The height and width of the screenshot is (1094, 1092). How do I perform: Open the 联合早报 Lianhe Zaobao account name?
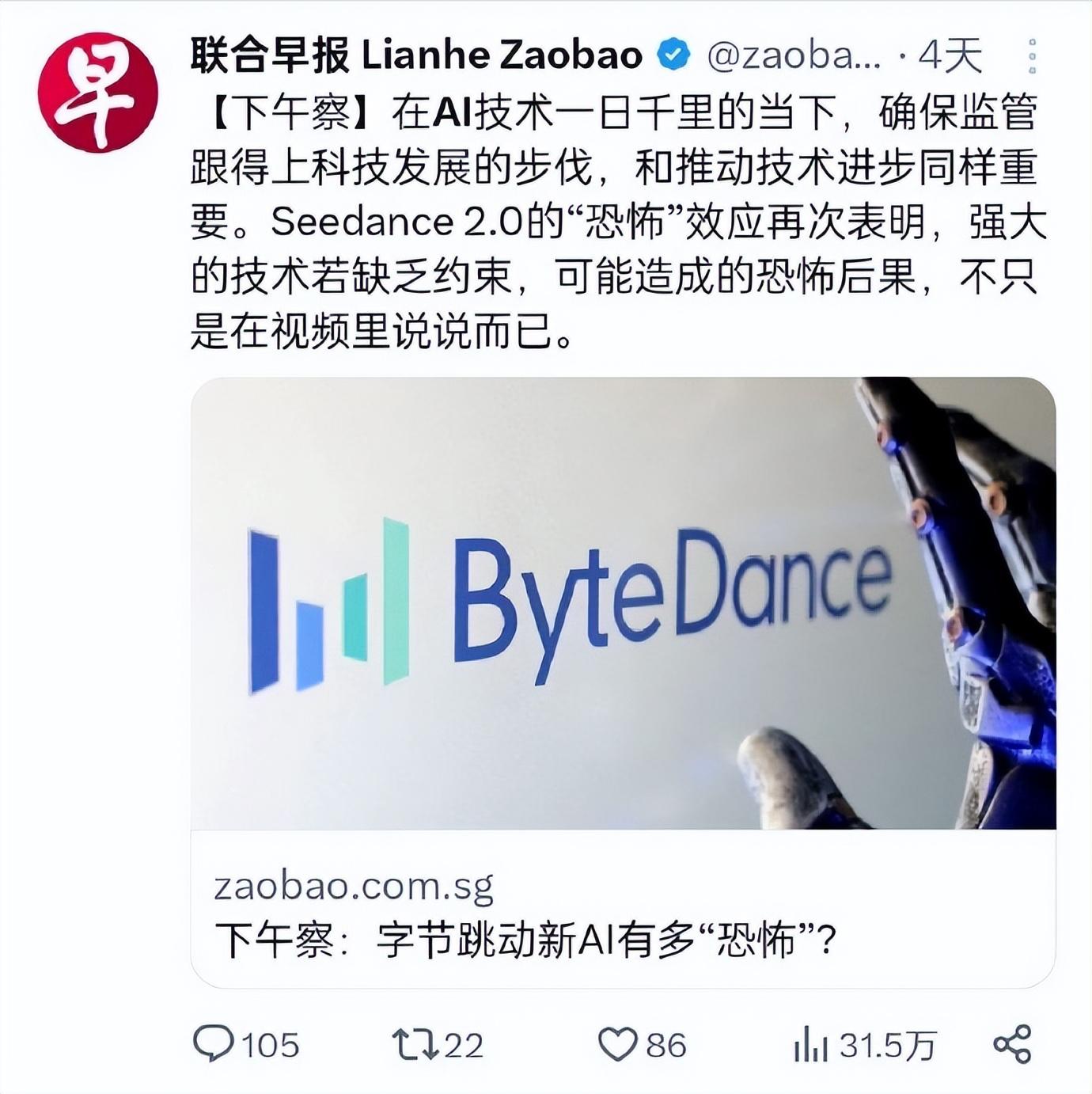(x=416, y=55)
